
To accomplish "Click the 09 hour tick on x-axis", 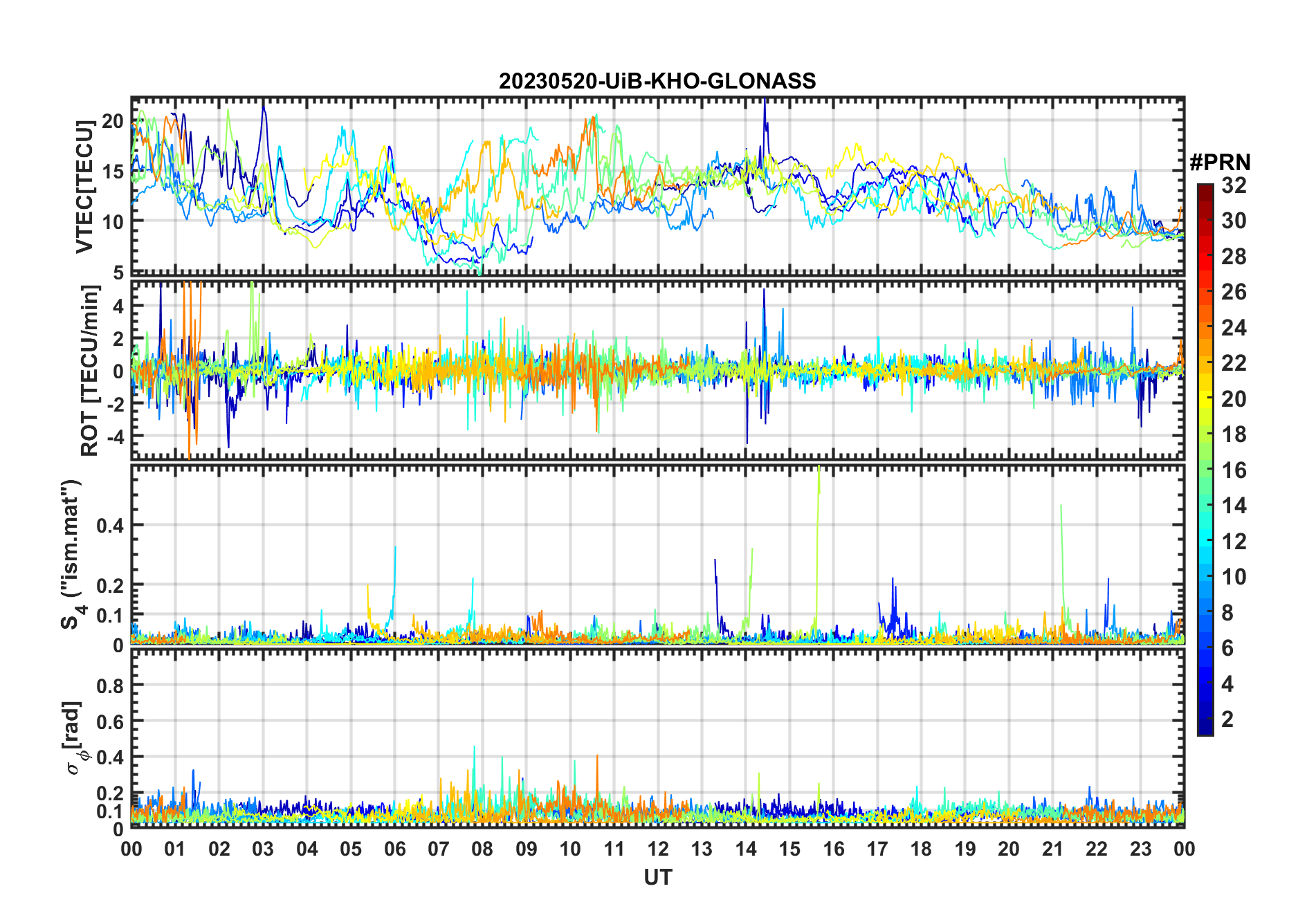I will pyautogui.click(x=527, y=849).
